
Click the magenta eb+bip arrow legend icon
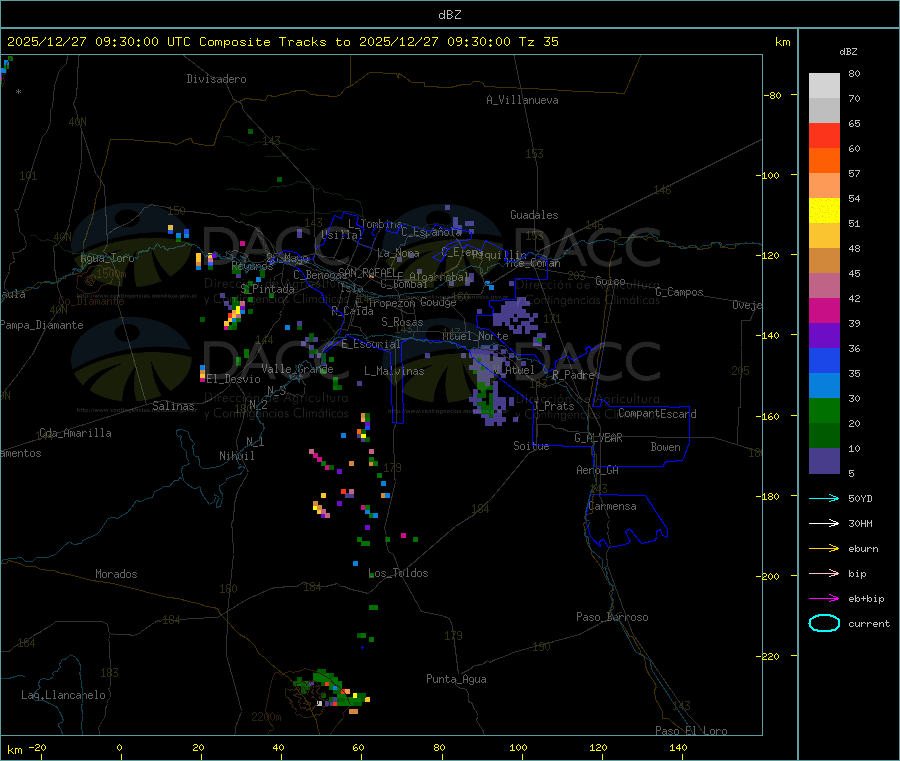coord(824,599)
